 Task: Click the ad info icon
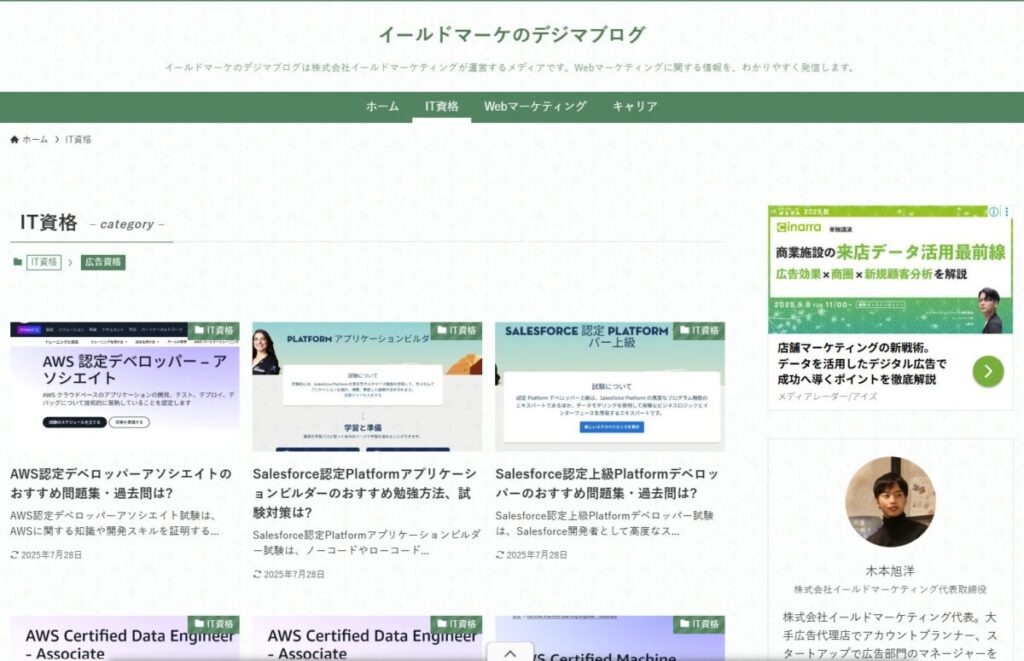[x=993, y=212]
